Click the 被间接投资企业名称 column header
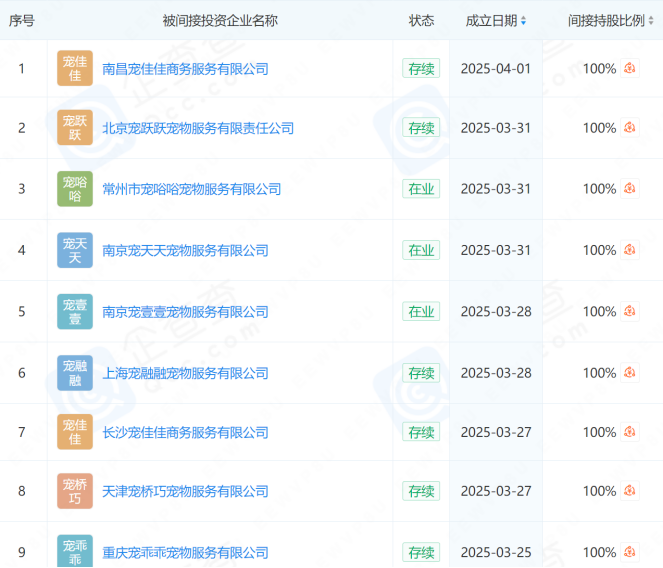This screenshot has height=568, width=663. (x=220, y=20)
